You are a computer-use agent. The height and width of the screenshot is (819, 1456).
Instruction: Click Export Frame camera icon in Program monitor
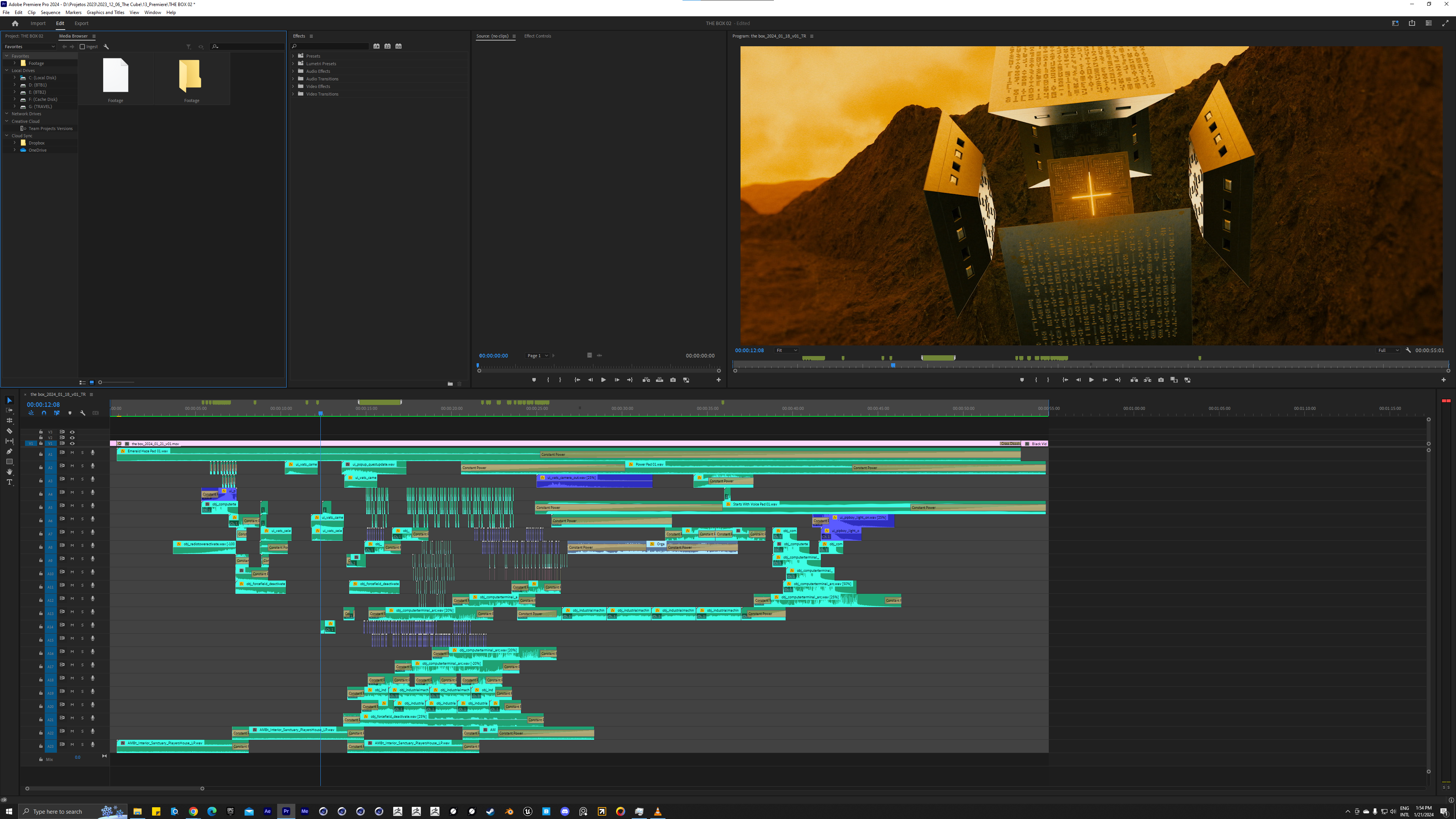pyautogui.click(x=1161, y=380)
